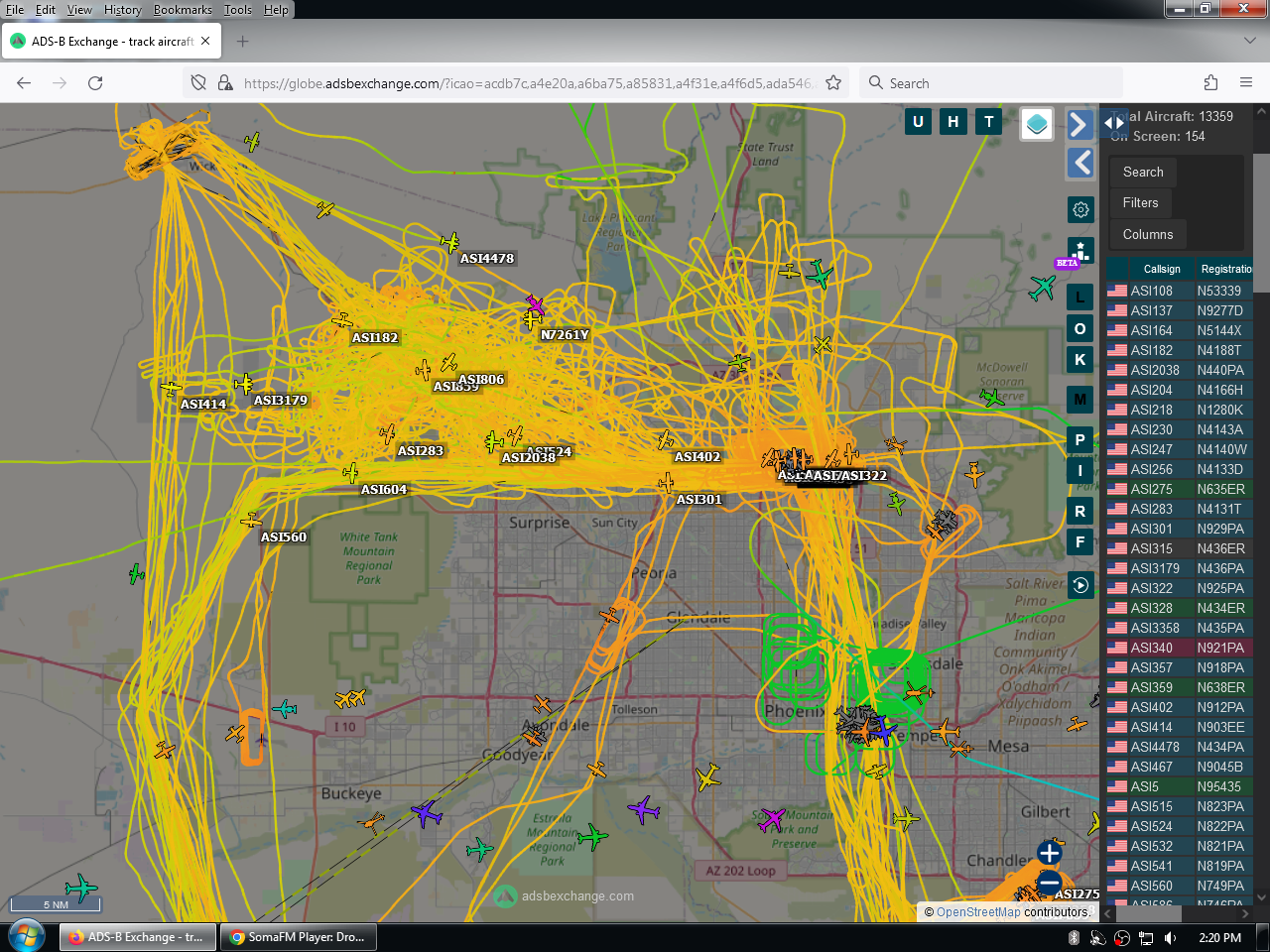Open replay playback circle icon
1270x952 pixels.
(1081, 585)
